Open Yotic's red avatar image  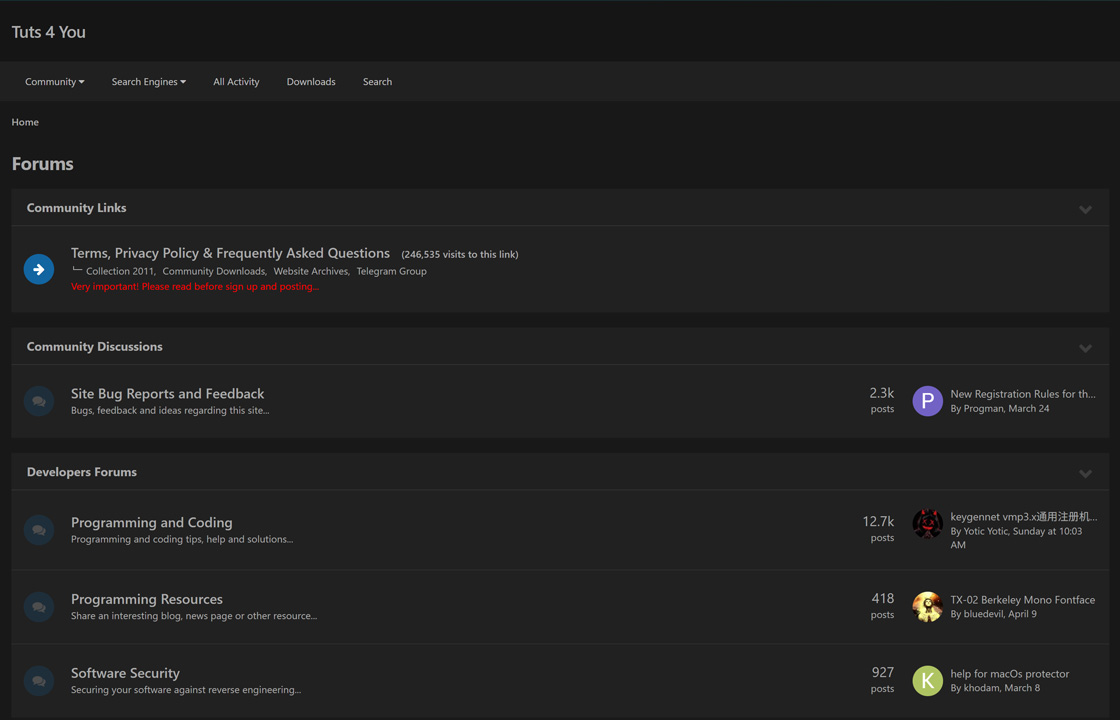(x=927, y=524)
